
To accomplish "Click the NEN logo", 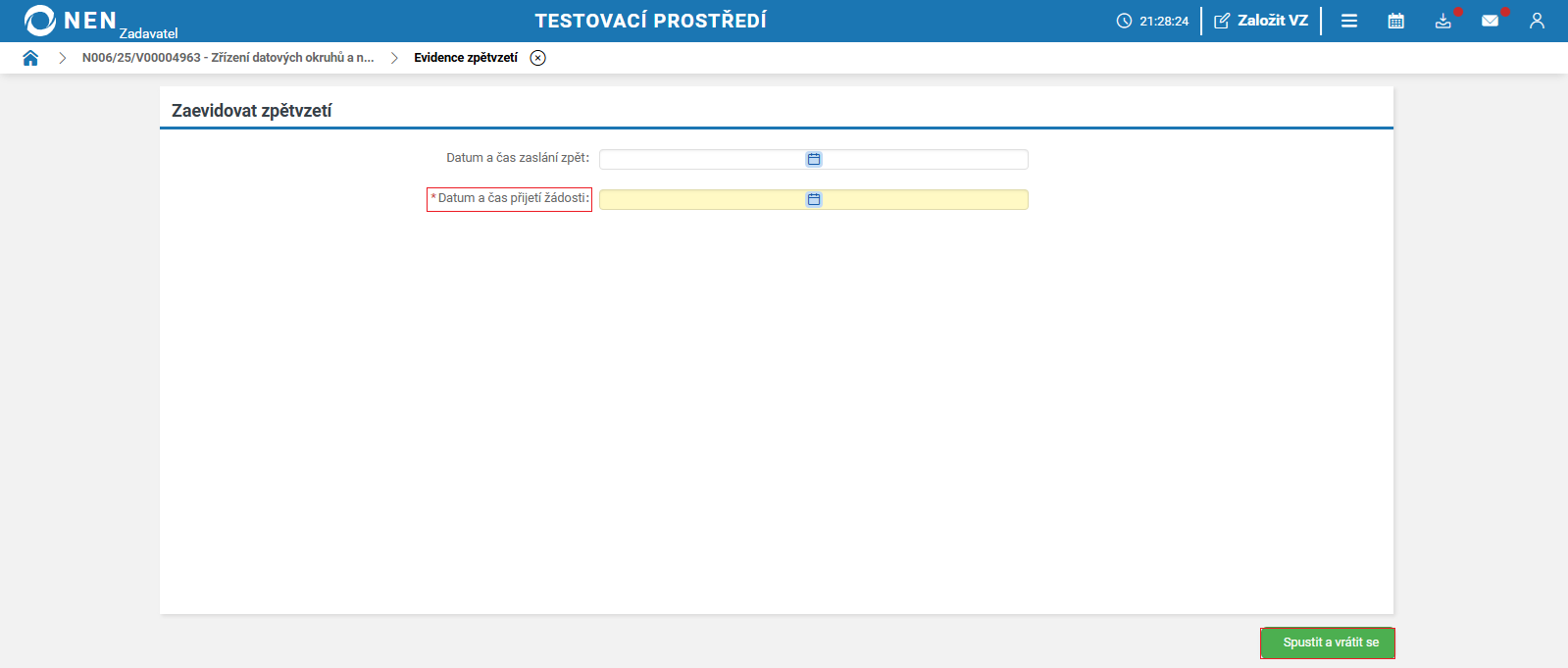I will tap(71, 21).
